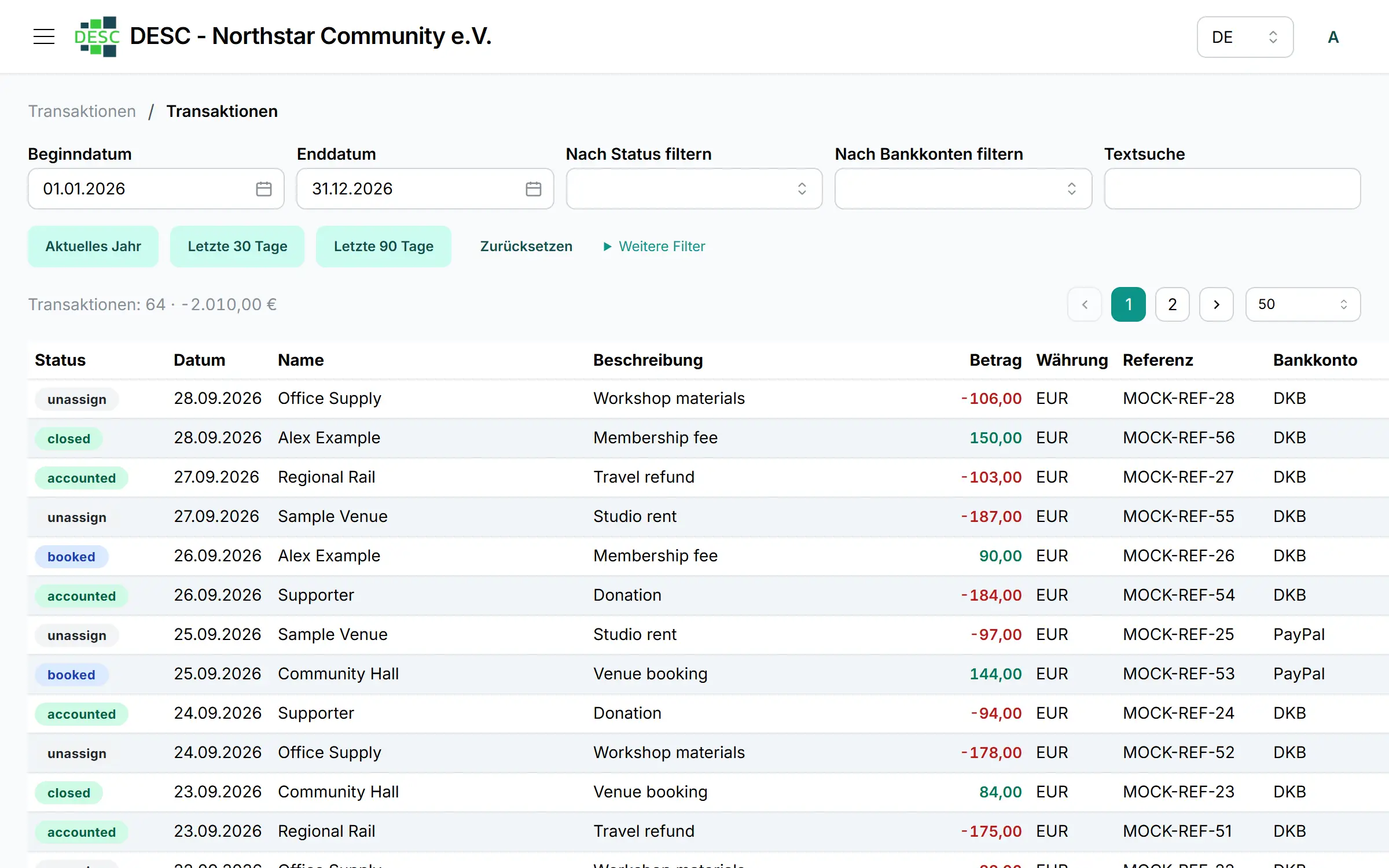Click the closed badge on MOCK-REF-56 row
This screenshot has height=868, width=1389.
69,439
